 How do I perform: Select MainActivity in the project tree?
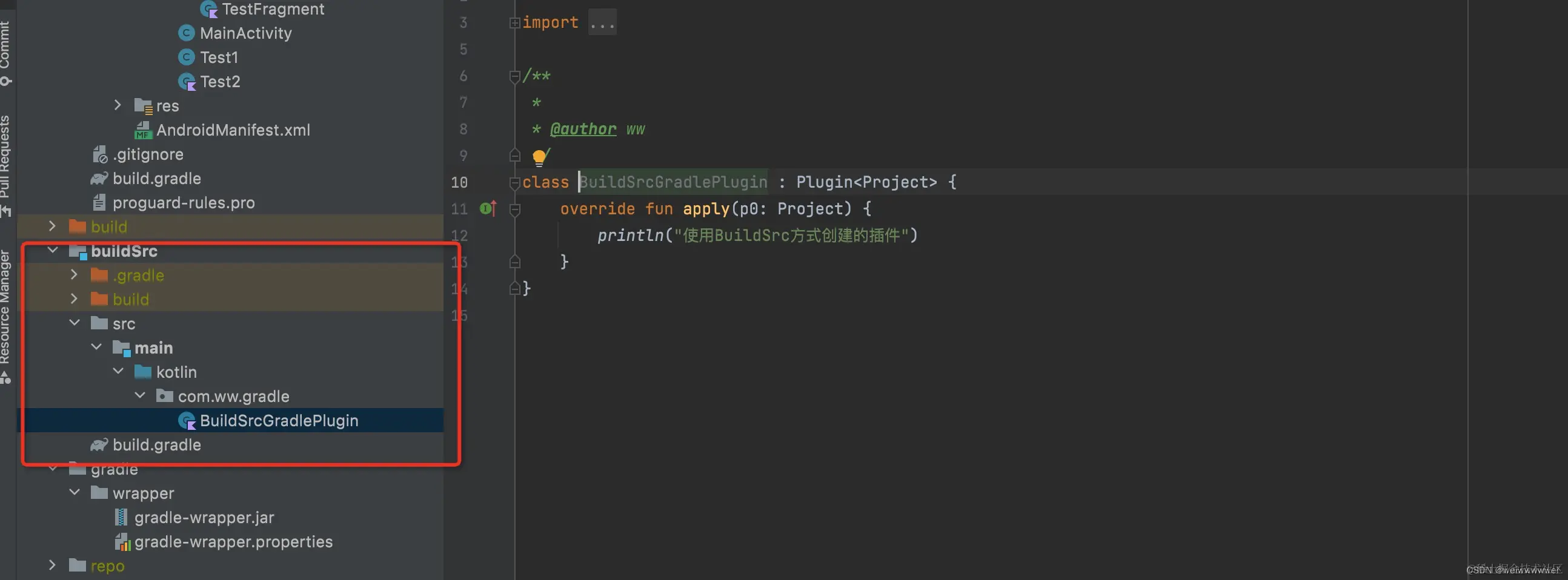(x=246, y=33)
